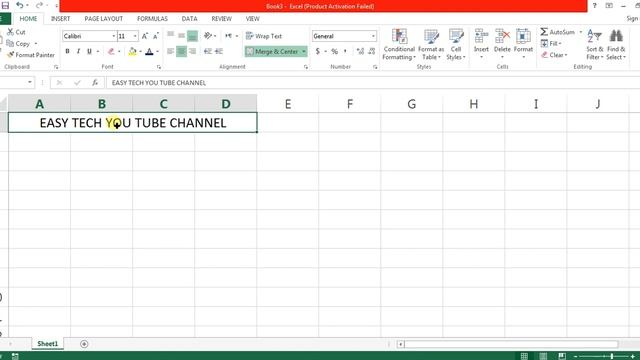
Task: Switch to the VIEW ribbon tab
Action: pyautogui.click(x=253, y=19)
